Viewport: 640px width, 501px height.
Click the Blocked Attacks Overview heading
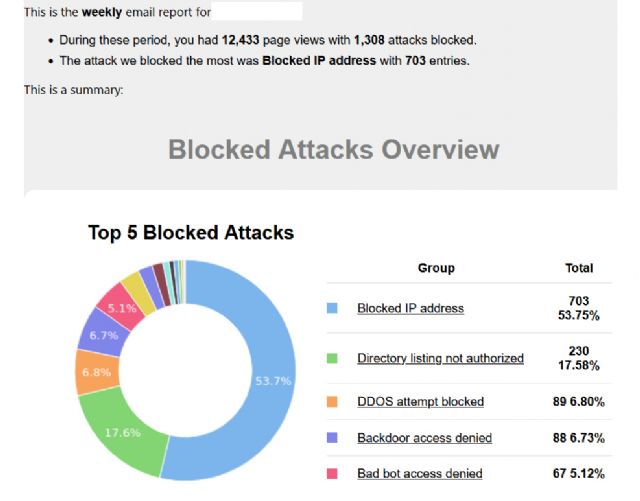click(333, 150)
